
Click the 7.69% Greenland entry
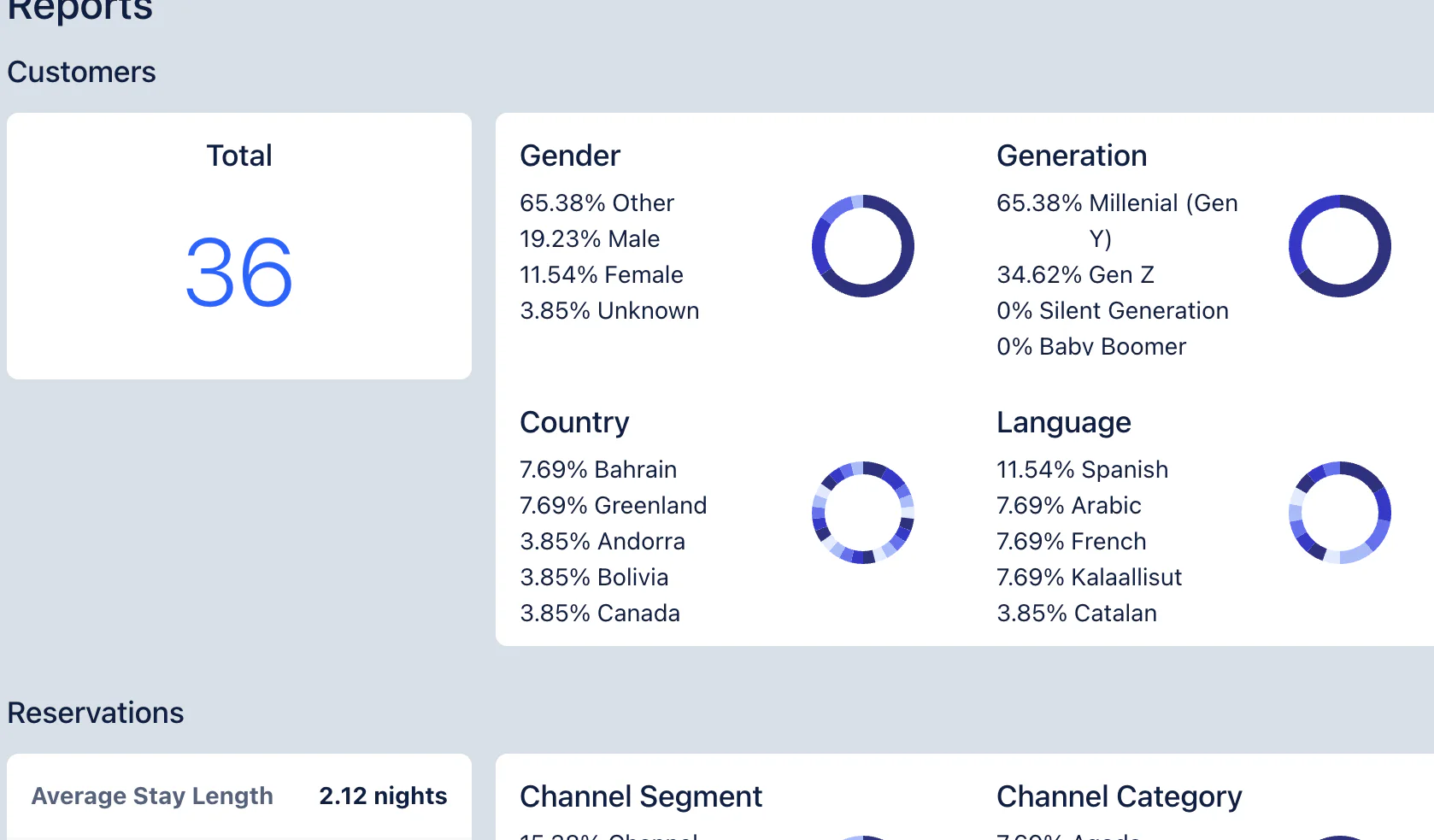613,506
